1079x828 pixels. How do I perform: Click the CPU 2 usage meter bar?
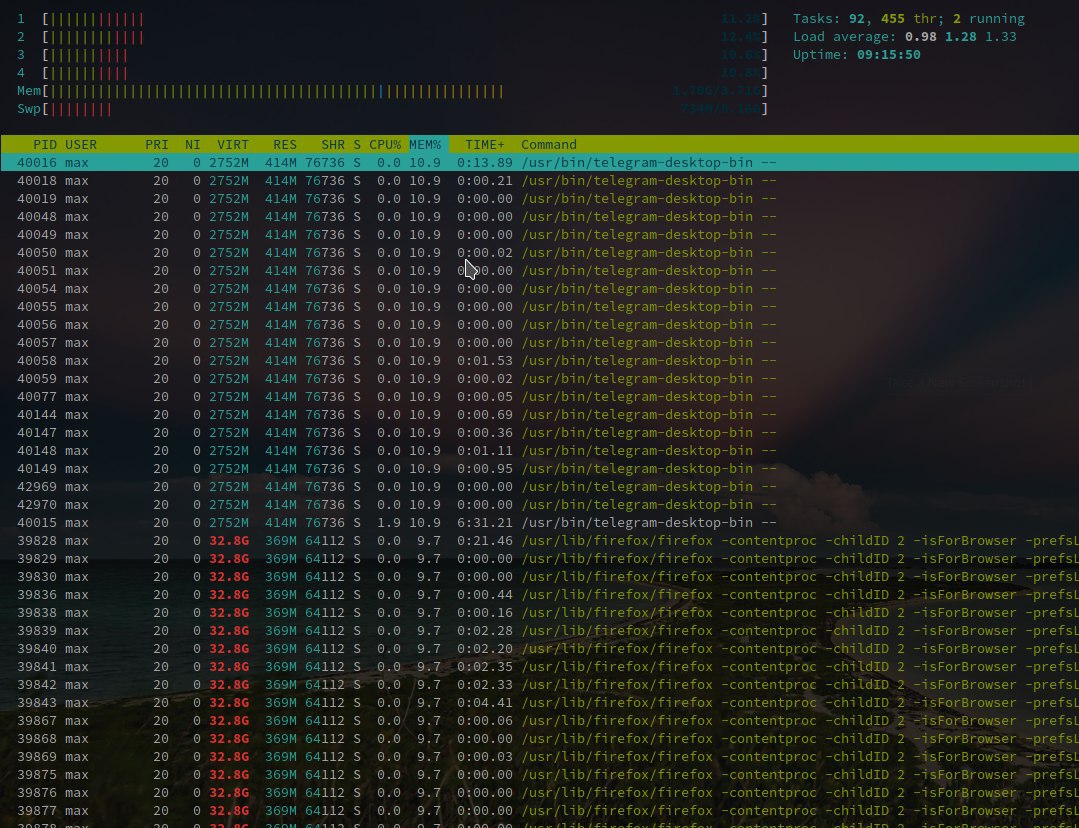[x=405, y=37]
